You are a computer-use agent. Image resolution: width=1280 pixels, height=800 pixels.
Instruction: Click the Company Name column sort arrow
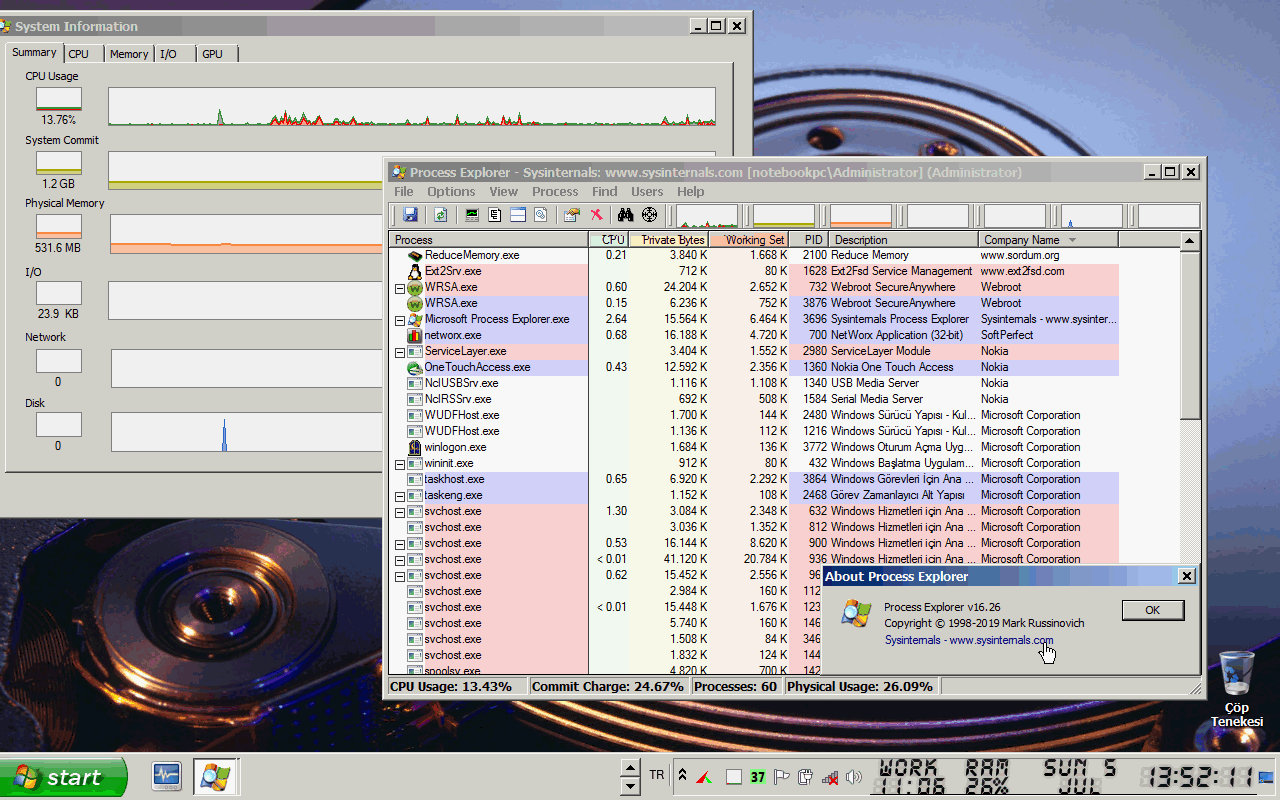[1073, 240]
